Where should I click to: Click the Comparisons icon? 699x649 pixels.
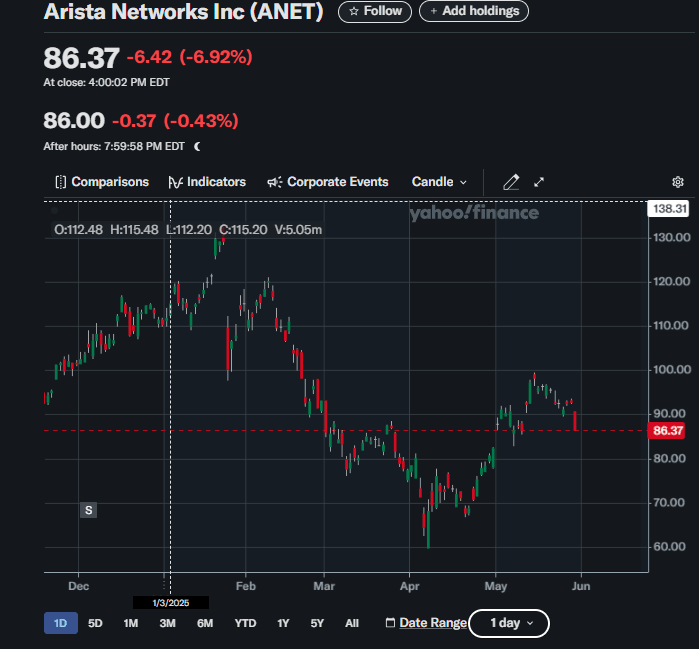point(60,182)
